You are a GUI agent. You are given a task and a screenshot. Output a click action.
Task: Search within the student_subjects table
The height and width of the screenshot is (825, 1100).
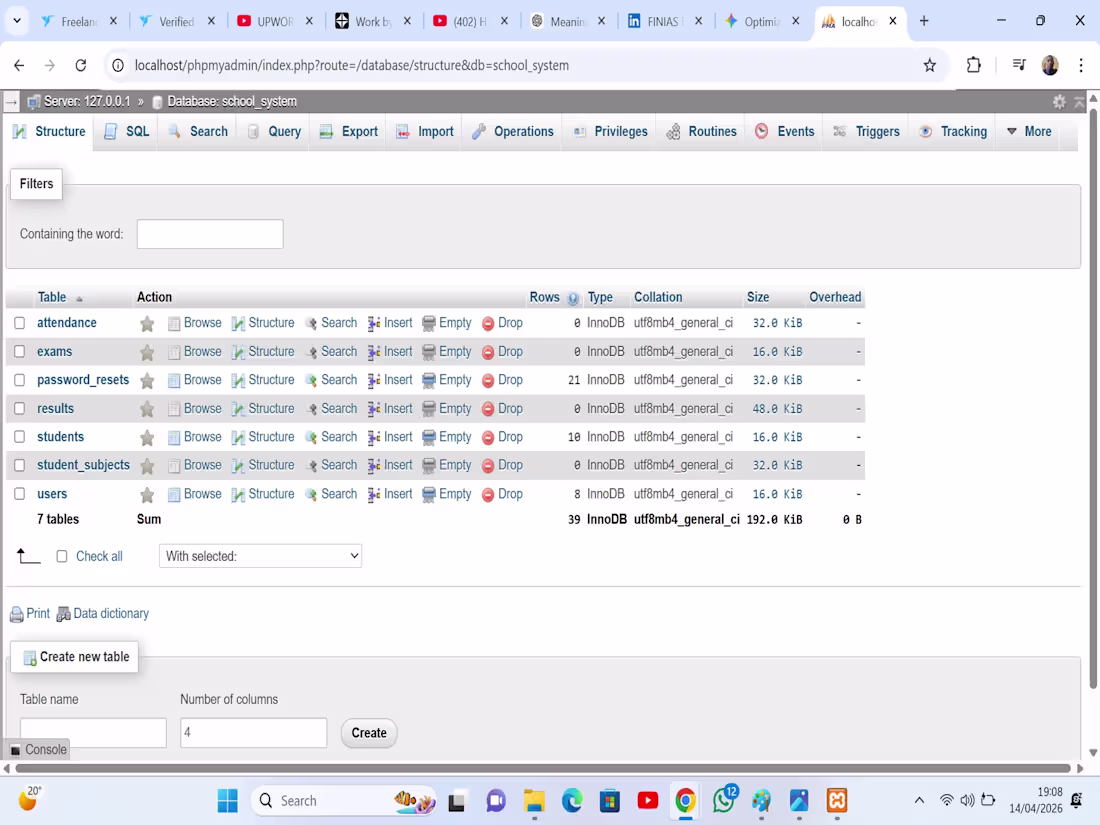(x=339, y=465)
